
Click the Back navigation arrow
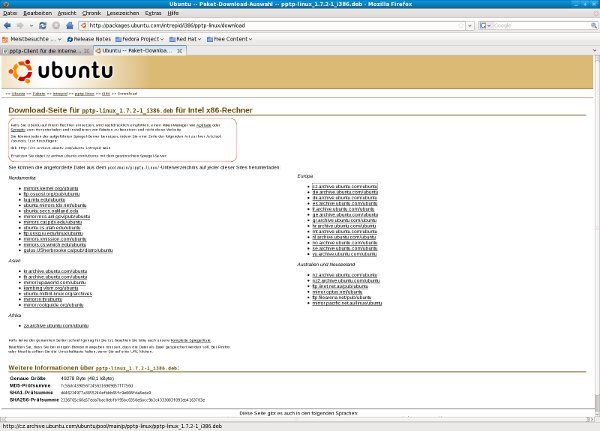coord(9,24)
